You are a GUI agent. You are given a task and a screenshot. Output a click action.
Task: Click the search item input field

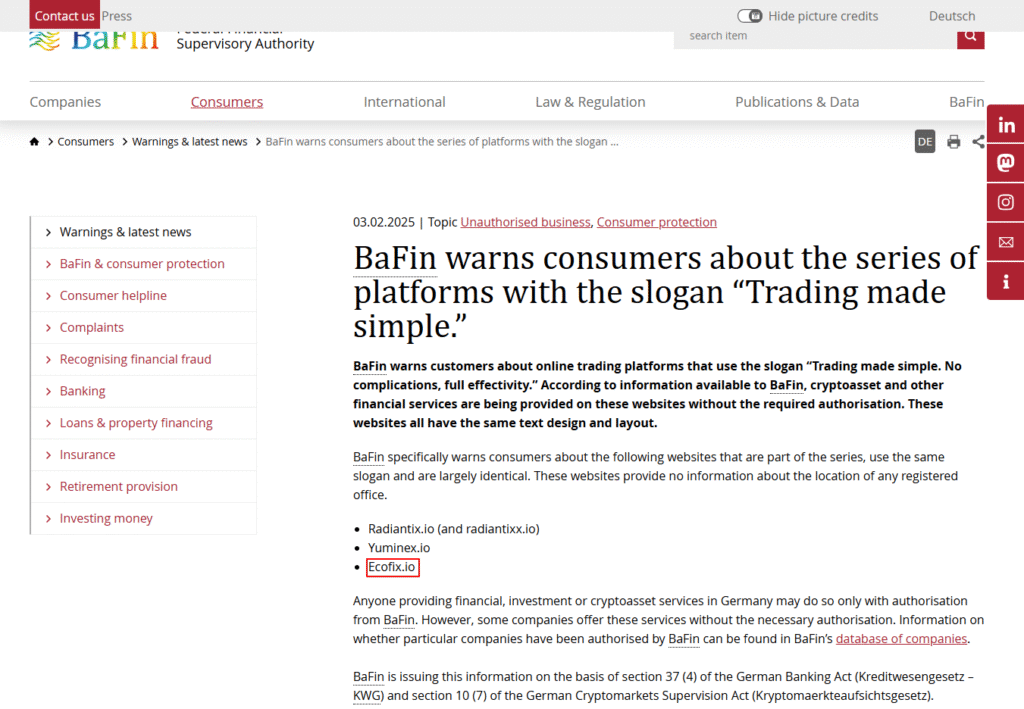(x=815, y=39)
